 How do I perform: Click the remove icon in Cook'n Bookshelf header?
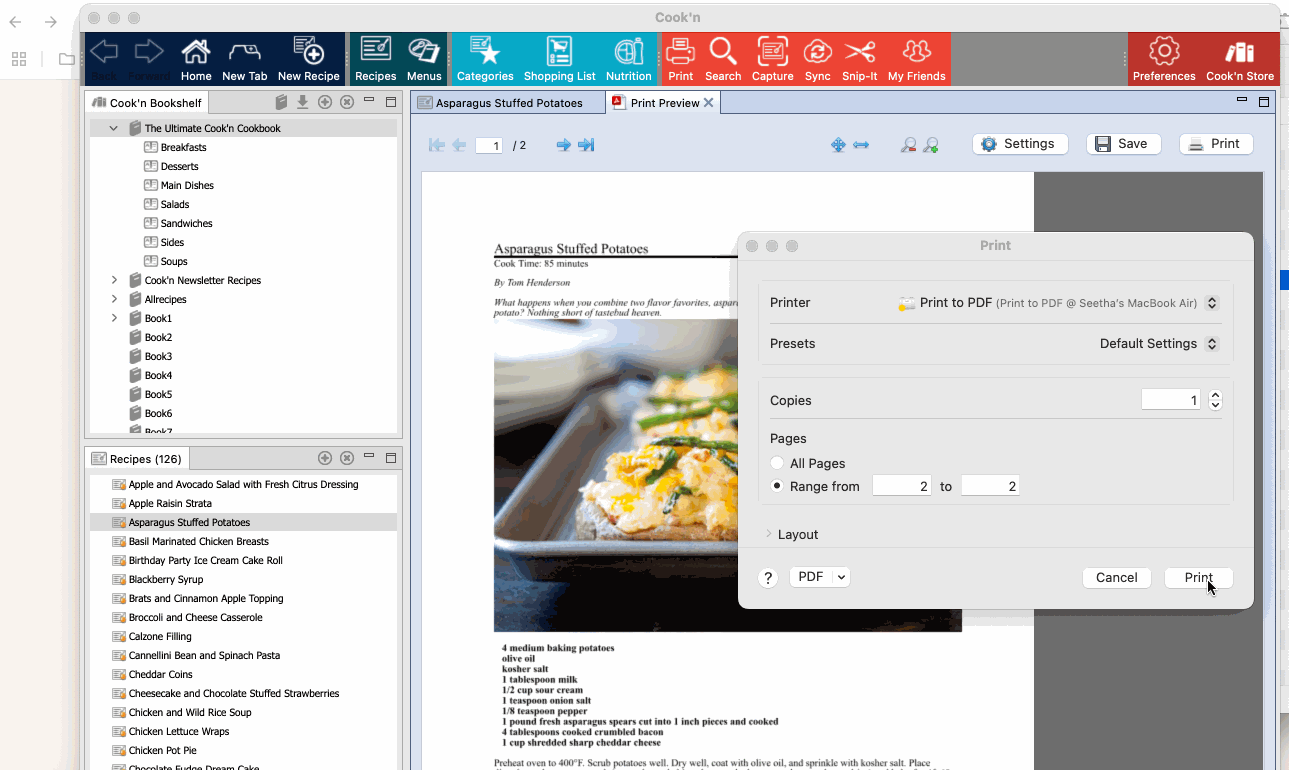[x=347, y=102]
